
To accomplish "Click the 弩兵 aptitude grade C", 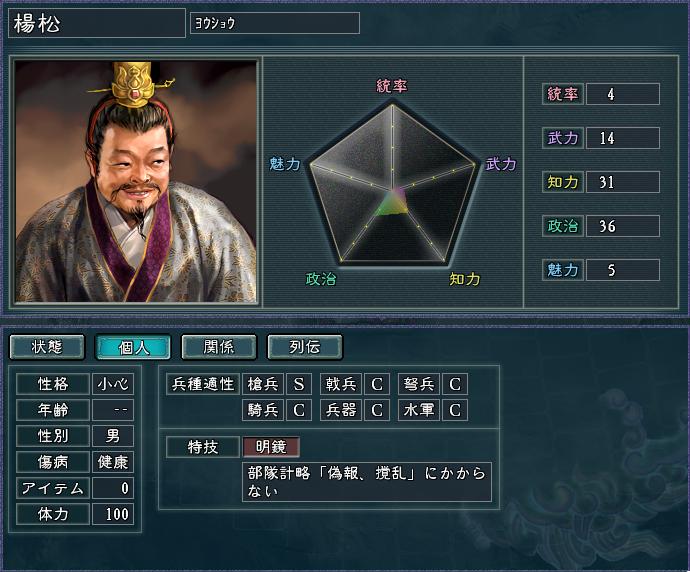I will [455, 384].
